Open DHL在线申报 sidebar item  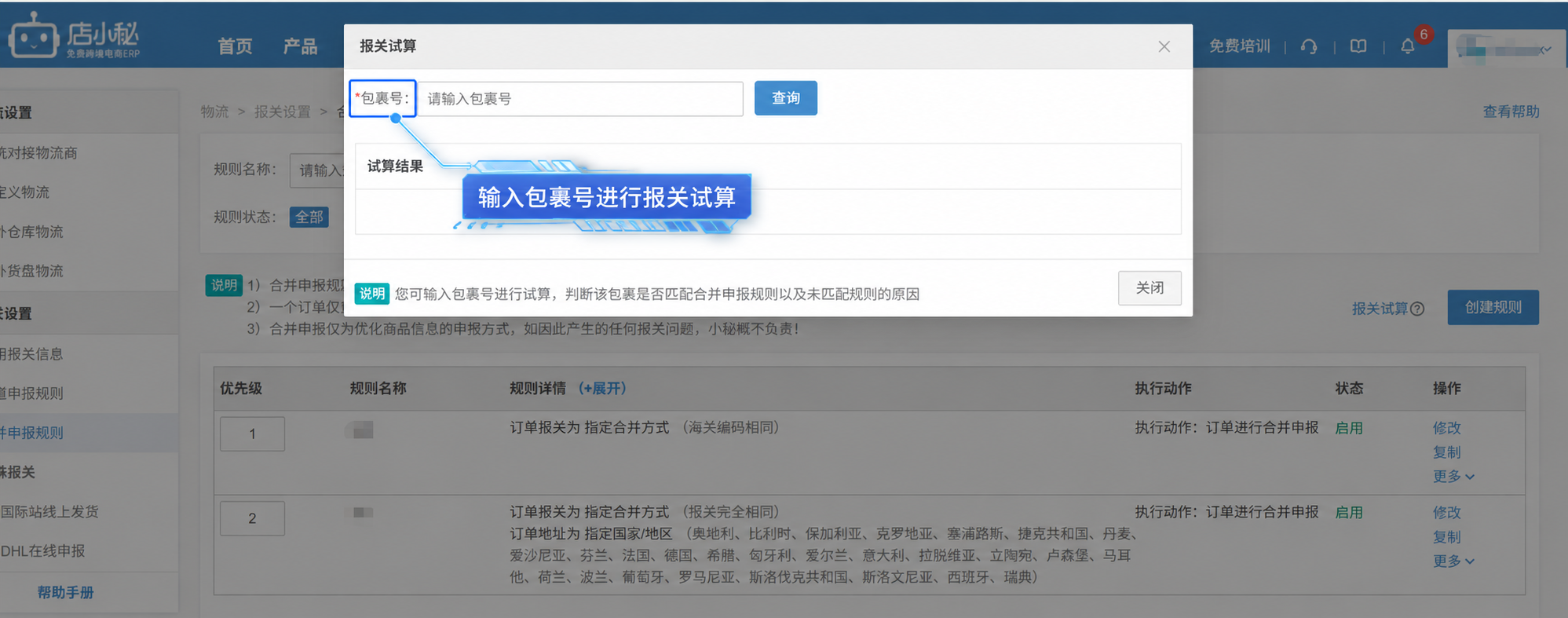42,550
